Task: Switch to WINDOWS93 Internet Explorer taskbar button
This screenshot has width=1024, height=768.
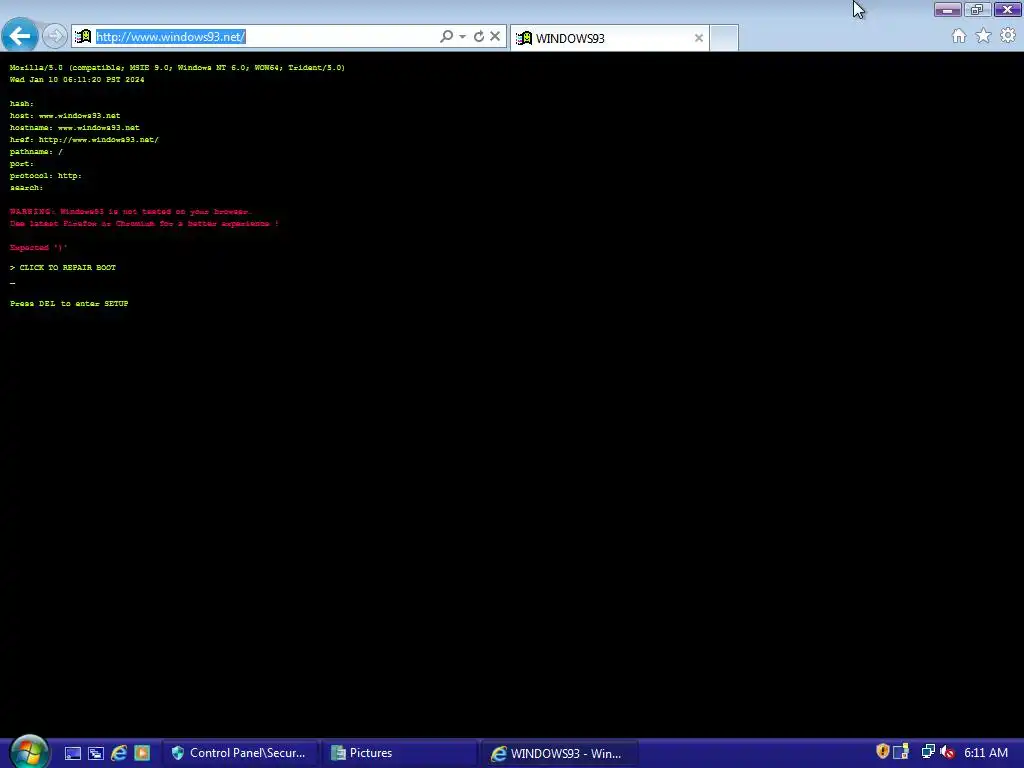Action: [559, 753]
